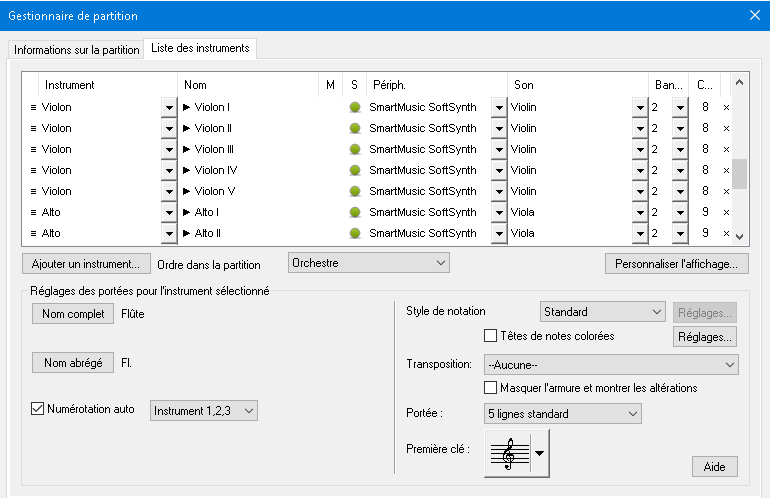Click the instrument list vertical scrollbar thumb
770x498 pixels.
tap(740, 173)
